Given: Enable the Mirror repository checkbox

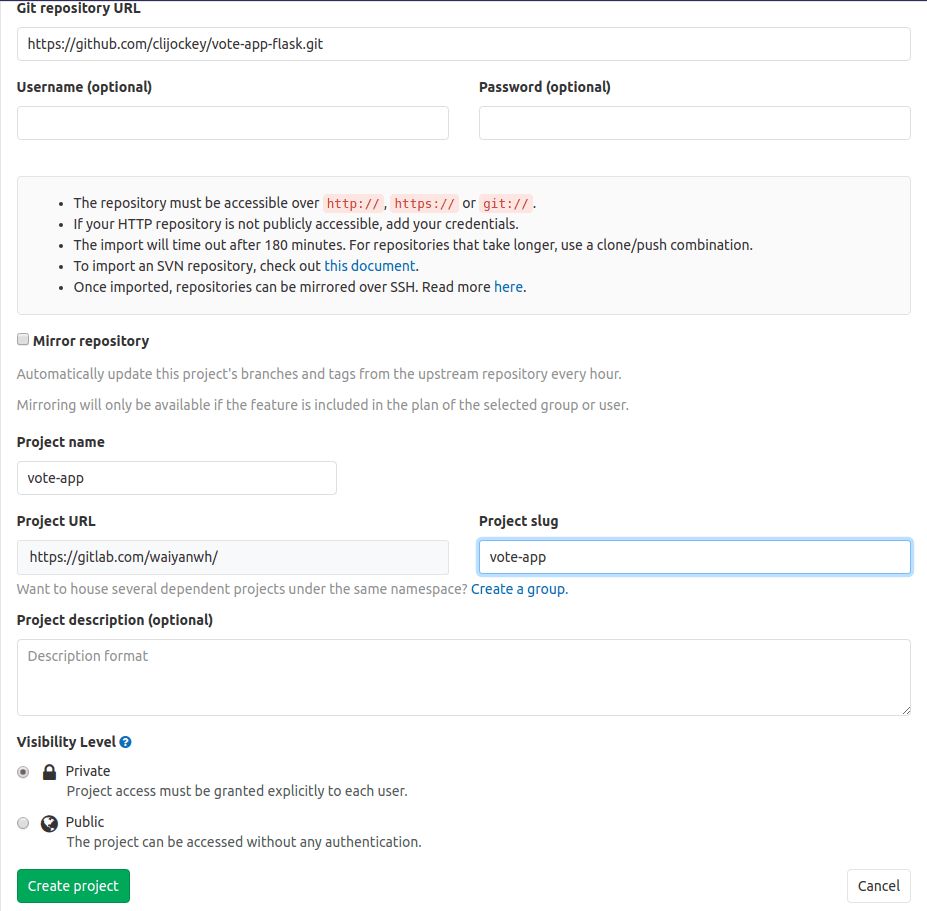Looking at the screenshot, I should tap(22, 339).
